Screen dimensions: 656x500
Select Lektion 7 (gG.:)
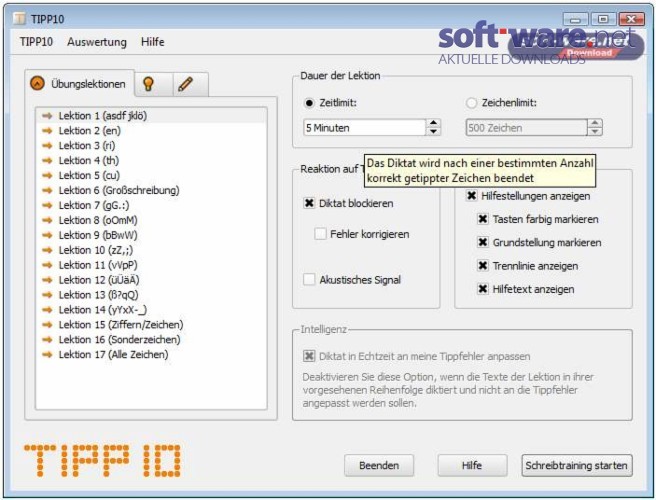click(x=151, y=205)
